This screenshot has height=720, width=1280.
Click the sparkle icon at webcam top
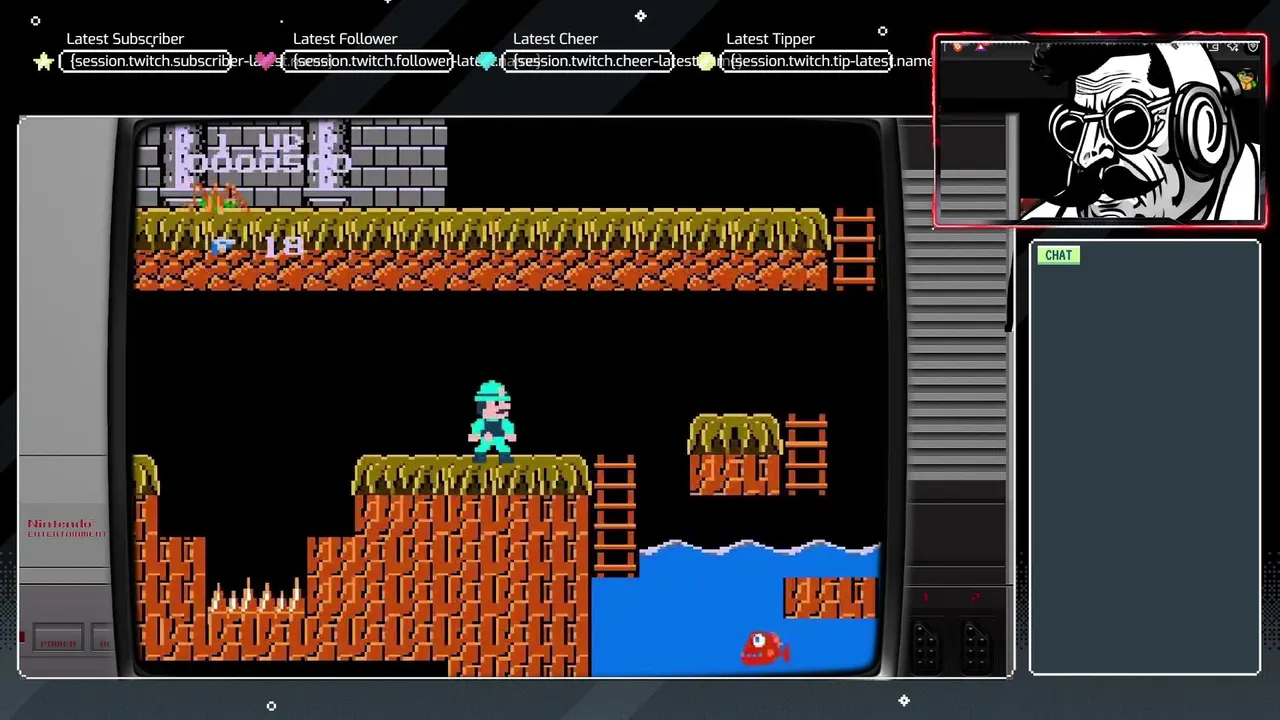(x=1232, y=47)
